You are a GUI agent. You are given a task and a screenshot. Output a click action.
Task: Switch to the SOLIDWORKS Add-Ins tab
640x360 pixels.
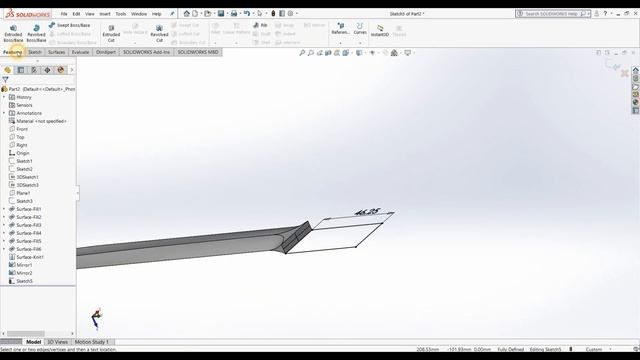click(146, 52)
